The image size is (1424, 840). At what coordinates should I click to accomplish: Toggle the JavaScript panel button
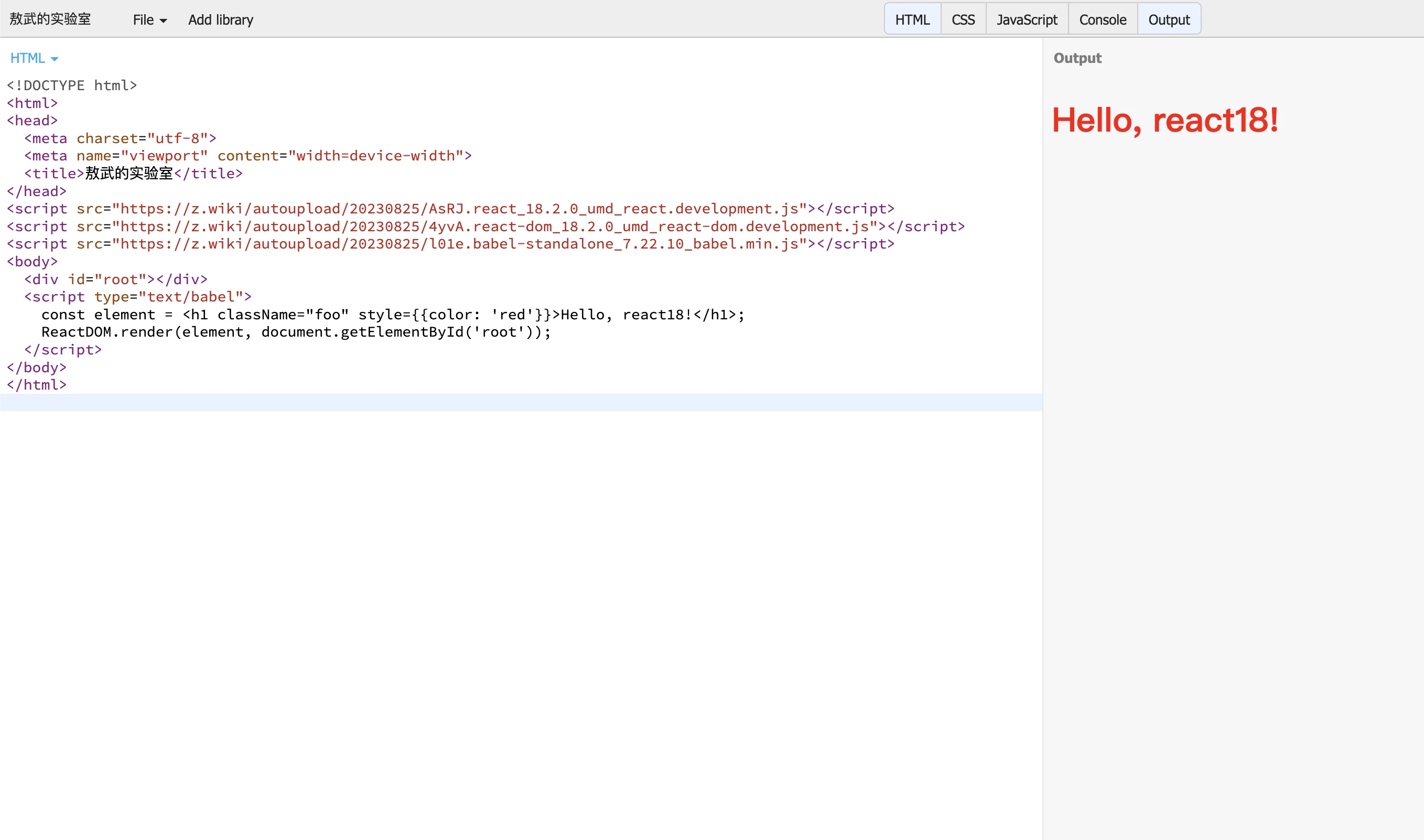pyautogui.click(x=1027, y=19)
